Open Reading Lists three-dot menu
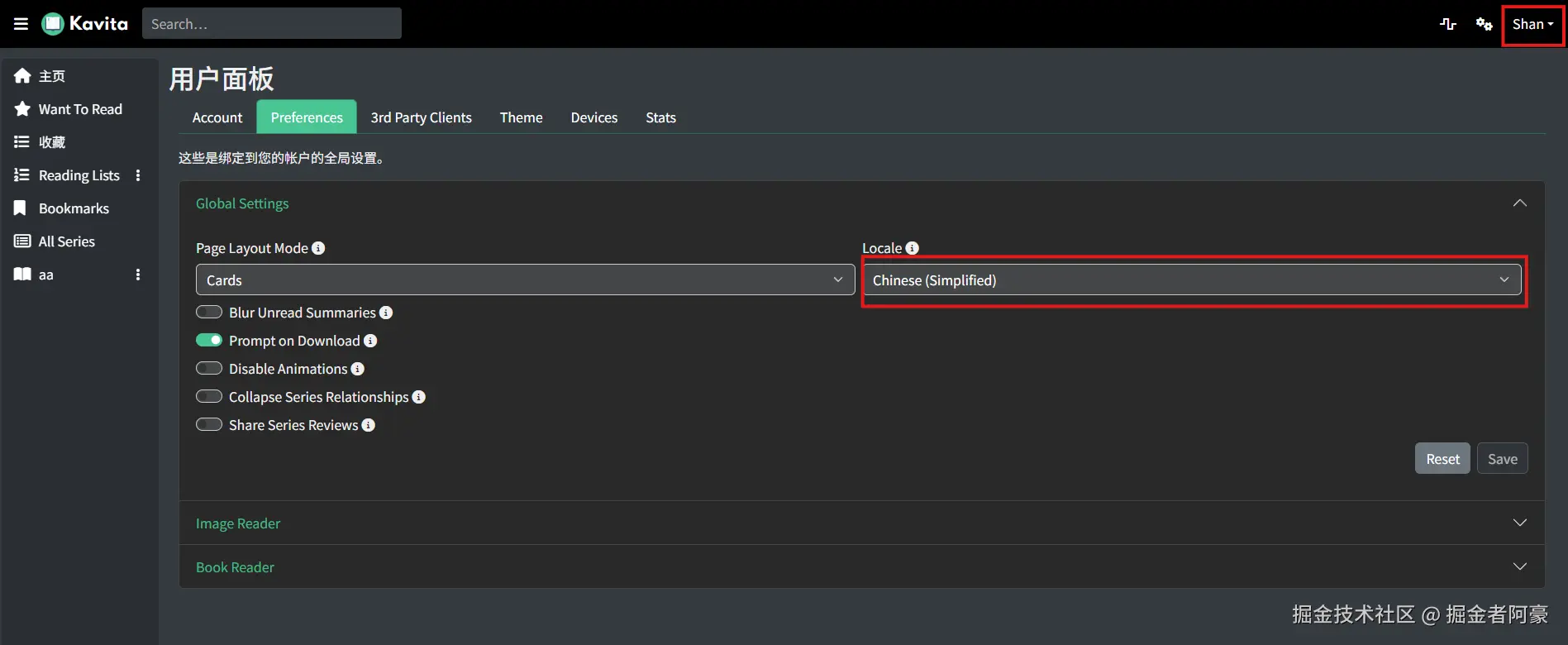This screenshot has height=645, width=1568. 138,175
